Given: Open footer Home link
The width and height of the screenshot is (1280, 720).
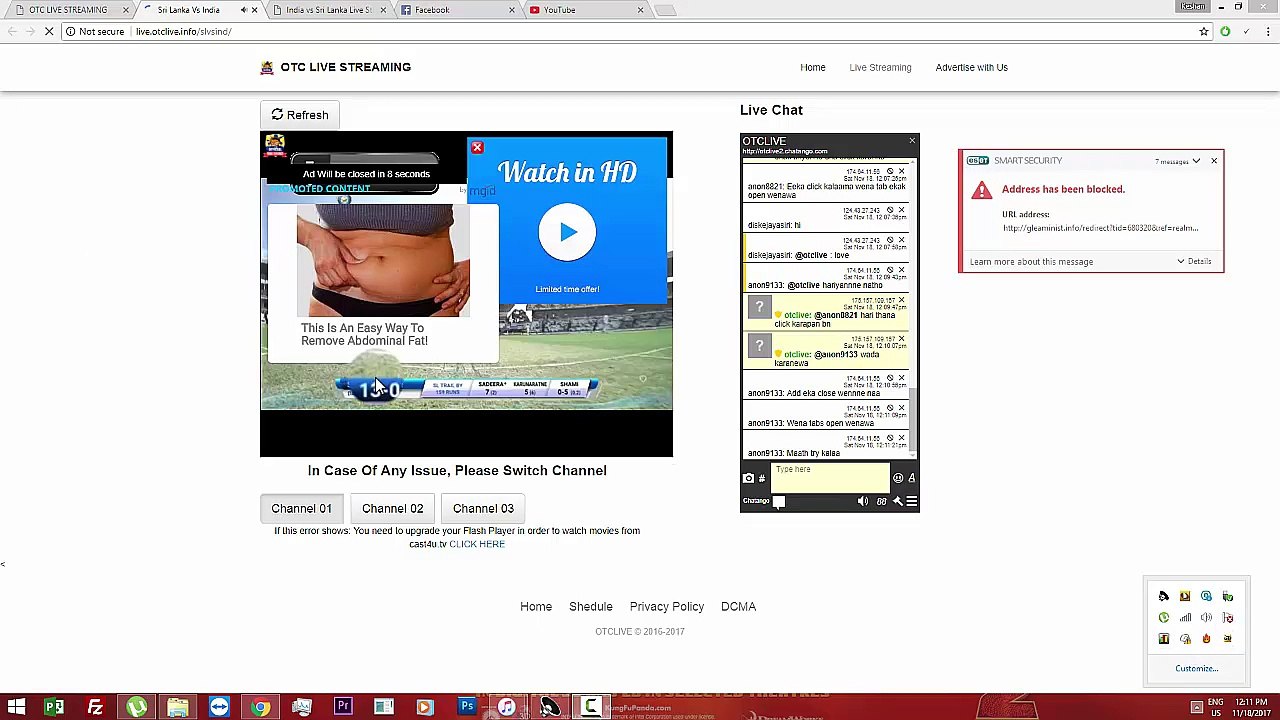Looking at the screenshot, I should [536, 606].
